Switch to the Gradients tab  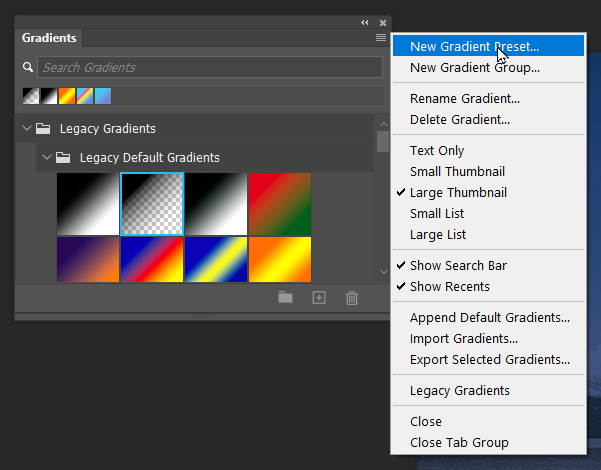[49, 38]
